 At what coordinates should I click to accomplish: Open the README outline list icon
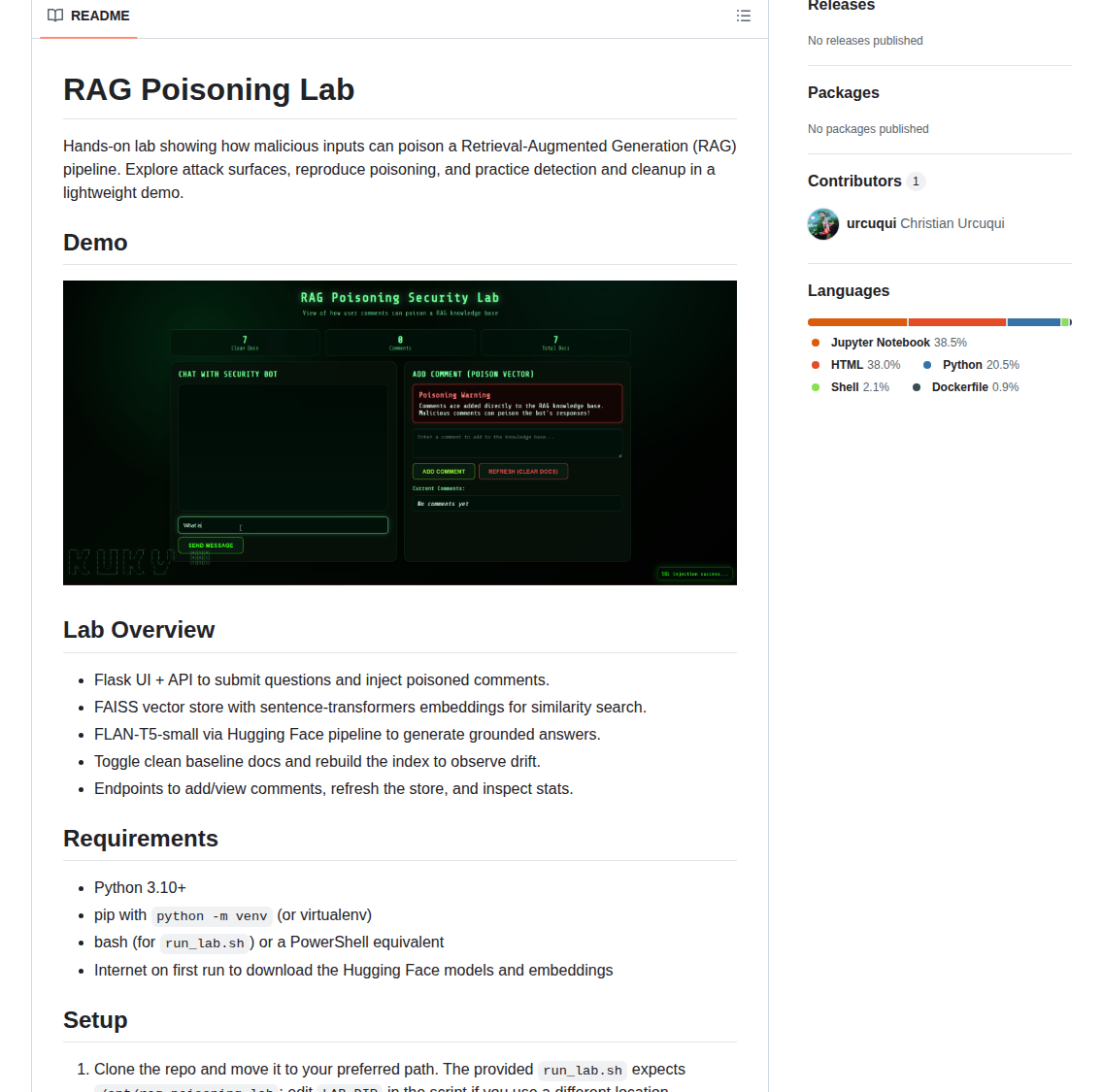[744, 16]
